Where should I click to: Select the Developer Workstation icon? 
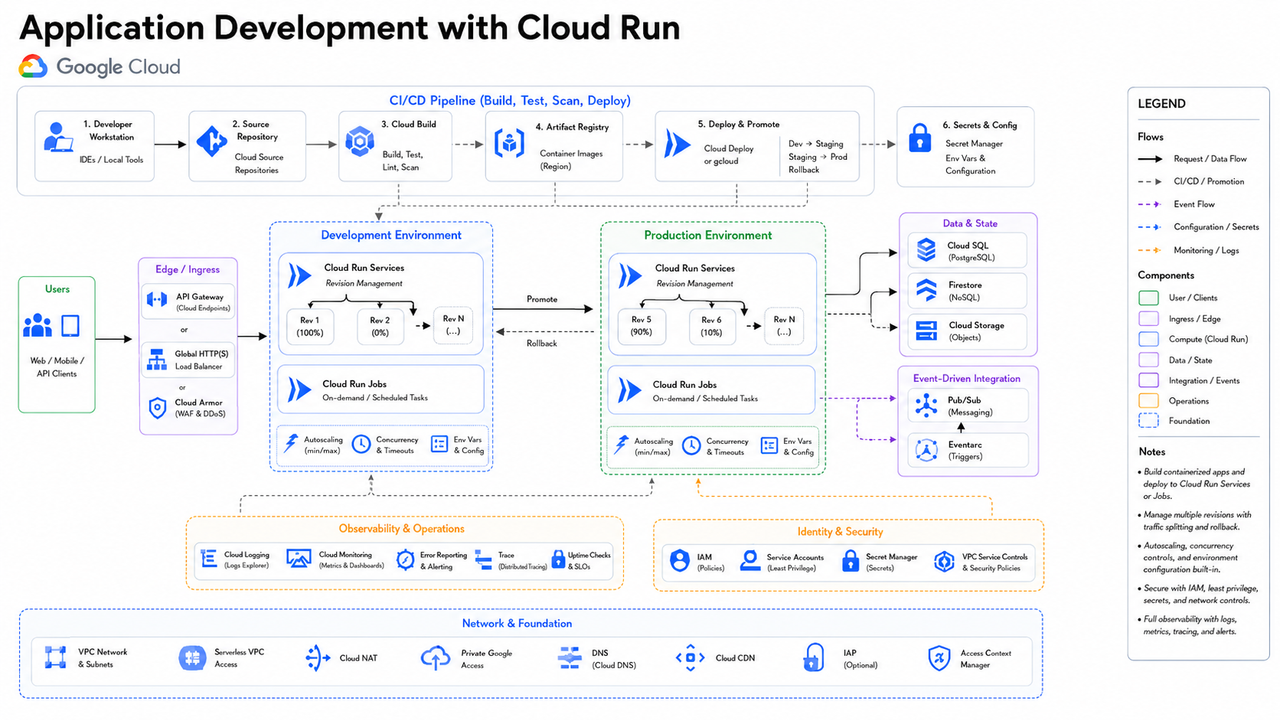59,140
